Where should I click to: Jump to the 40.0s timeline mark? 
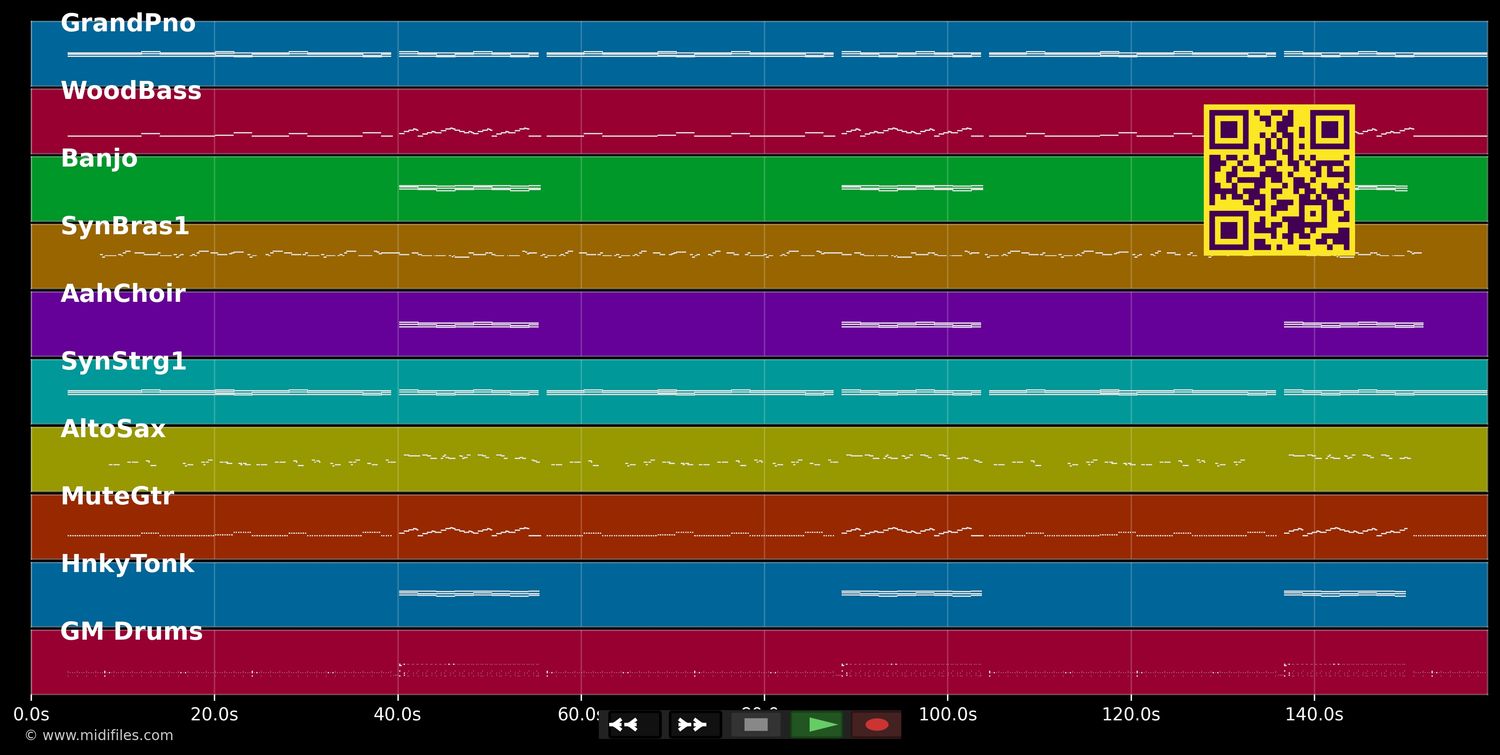(x=398, y=715)
